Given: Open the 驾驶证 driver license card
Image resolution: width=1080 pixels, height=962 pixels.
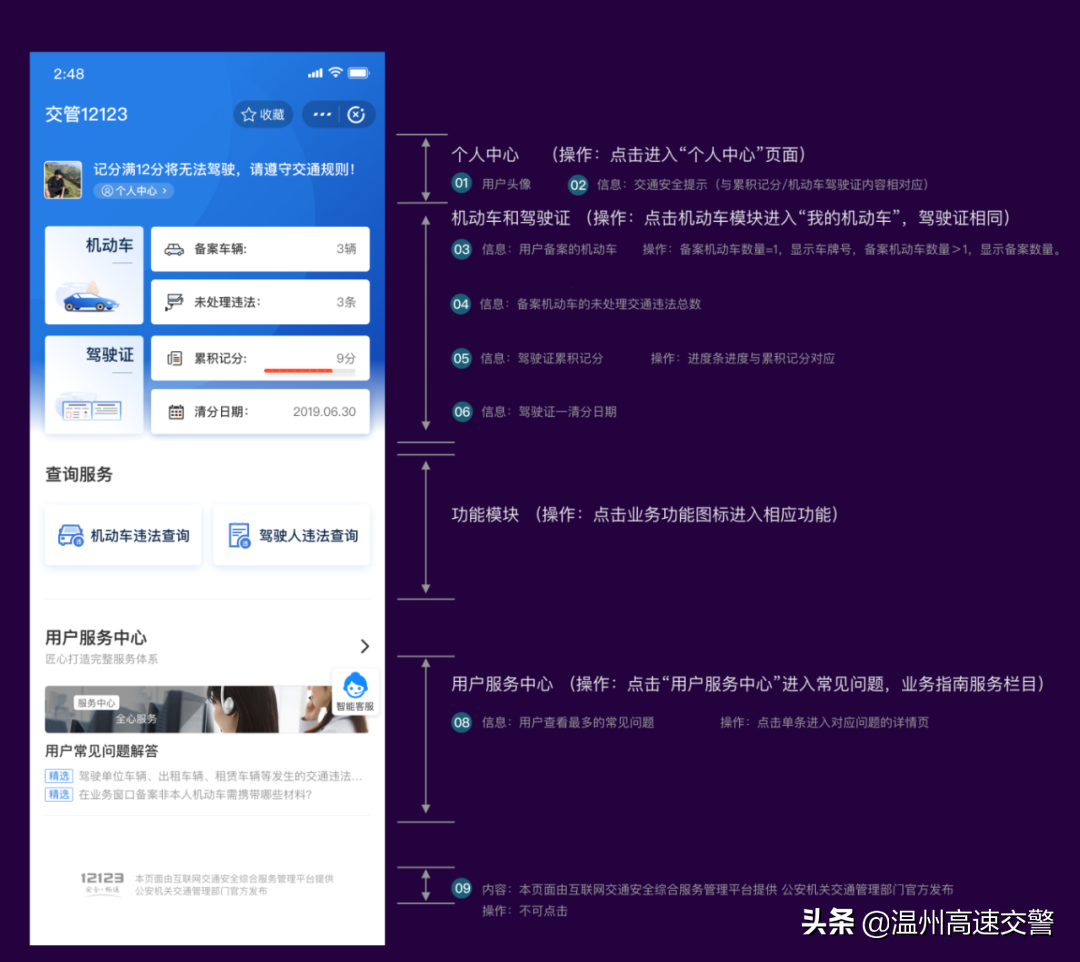Looking at the screenshot, I should [x=94, y=384].
